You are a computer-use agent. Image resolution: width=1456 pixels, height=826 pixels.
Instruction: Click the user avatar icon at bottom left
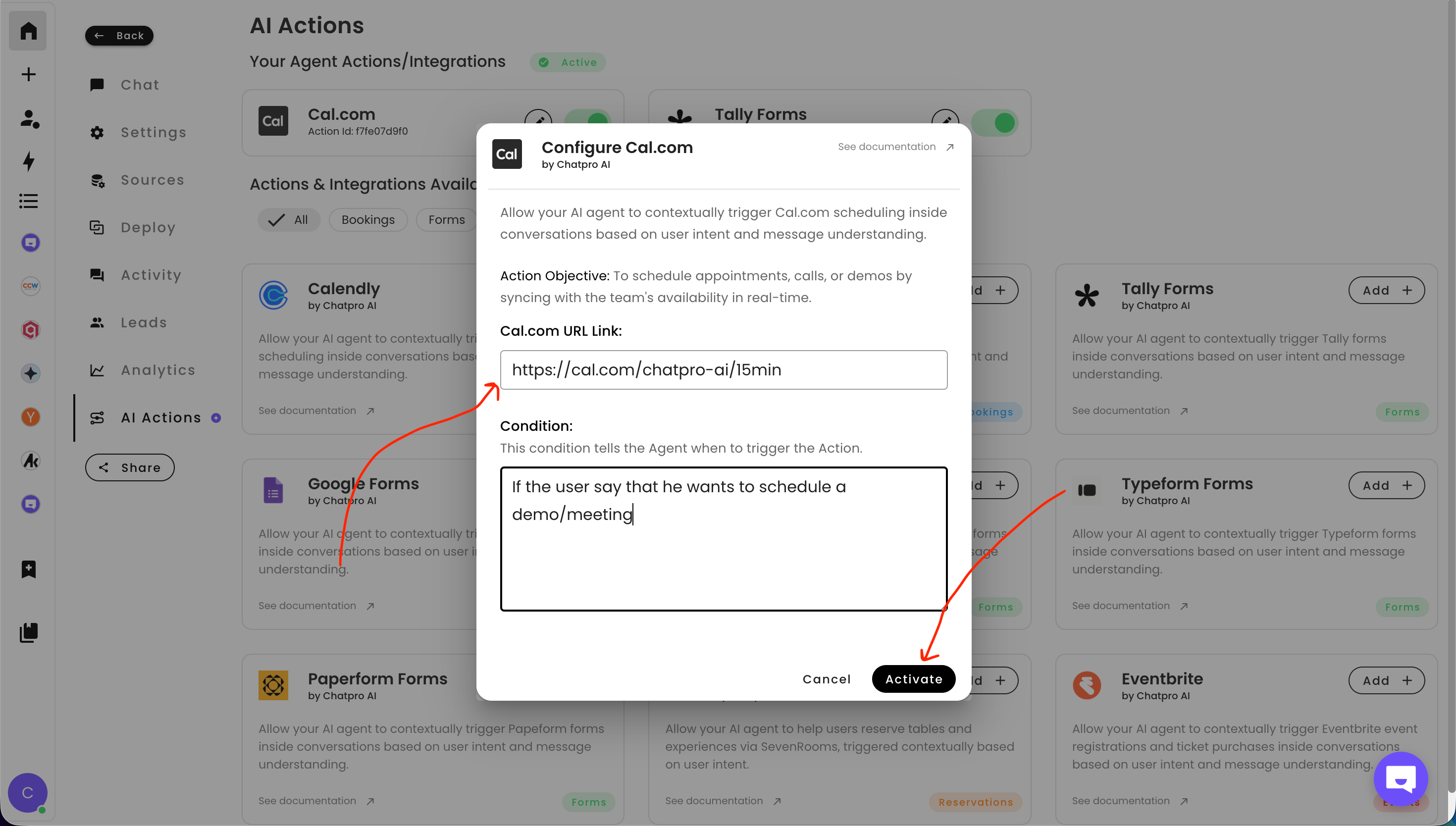[x=27, y=792]
